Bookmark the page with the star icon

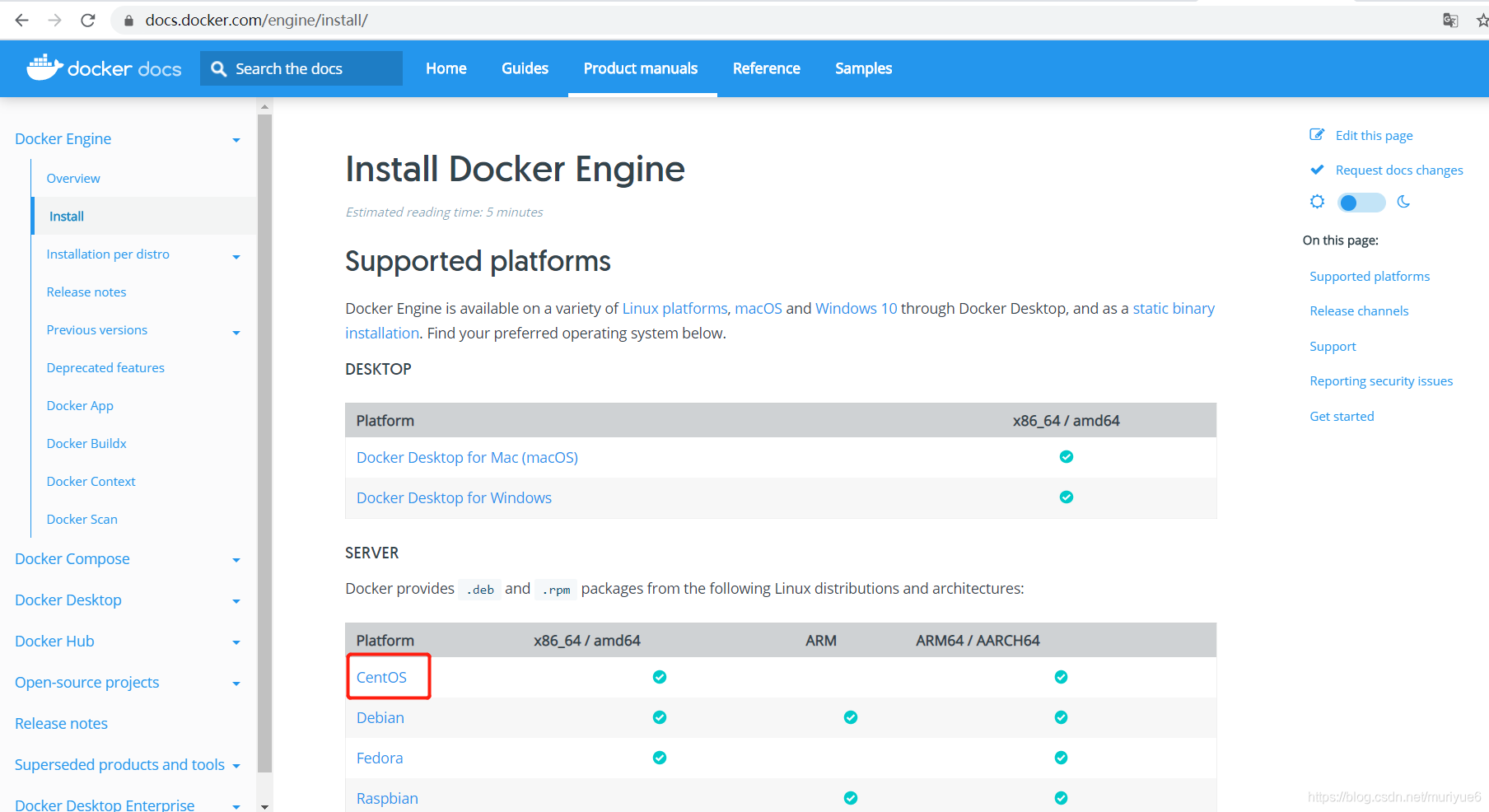1482,21
